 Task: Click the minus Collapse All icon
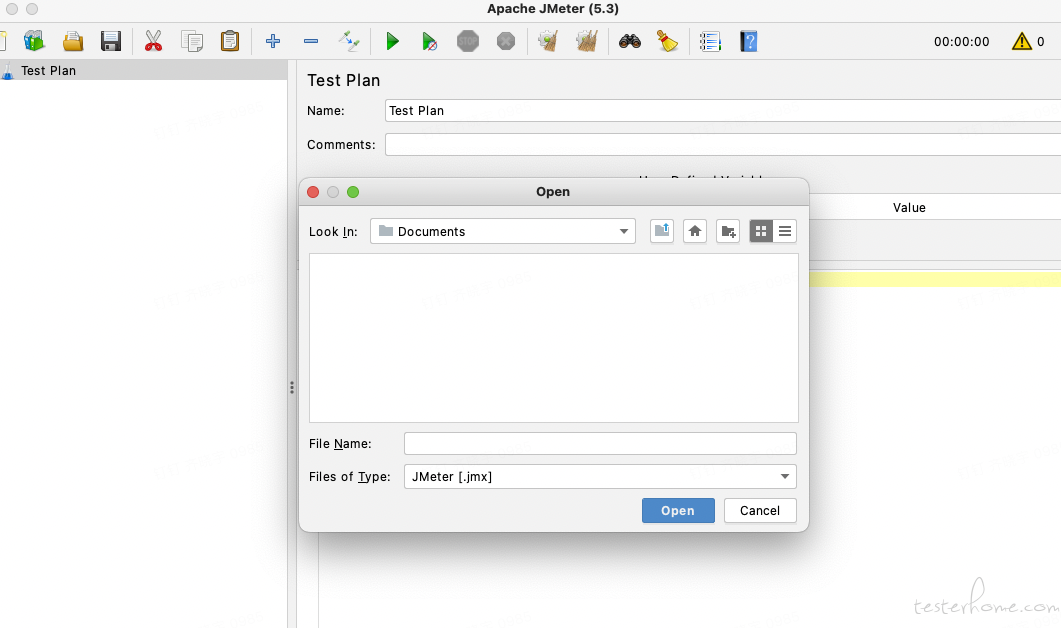point(311,41)
